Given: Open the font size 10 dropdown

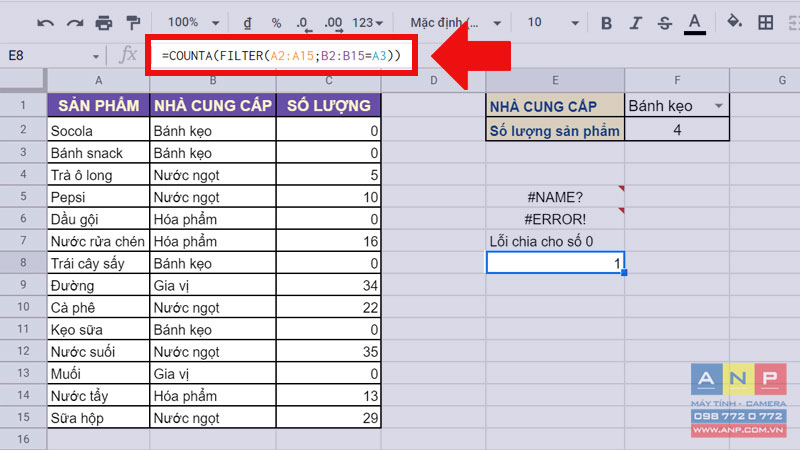Looking at the screenshot, I should pos(553,22).
